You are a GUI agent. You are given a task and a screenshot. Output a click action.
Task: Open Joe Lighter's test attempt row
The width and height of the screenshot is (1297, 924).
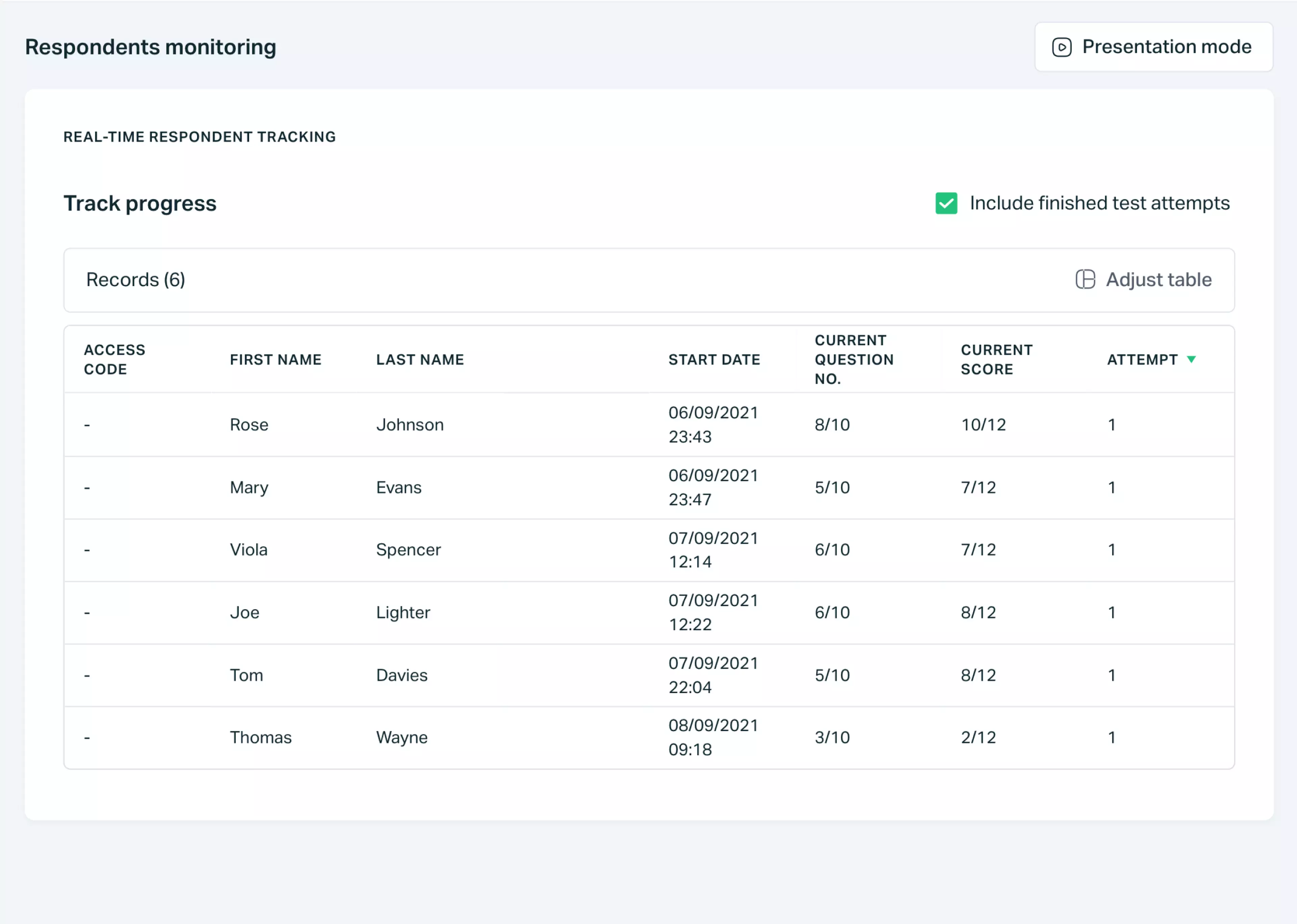click(x=569, y=612)
